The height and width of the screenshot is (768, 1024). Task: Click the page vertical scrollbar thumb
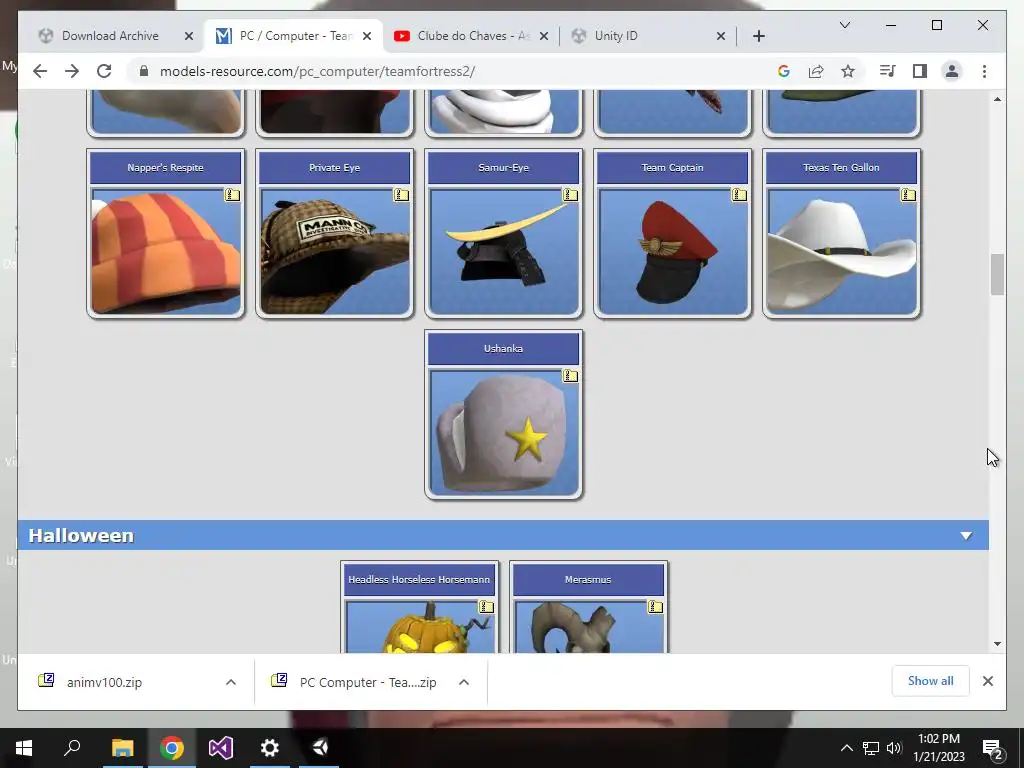coord(997,274)
